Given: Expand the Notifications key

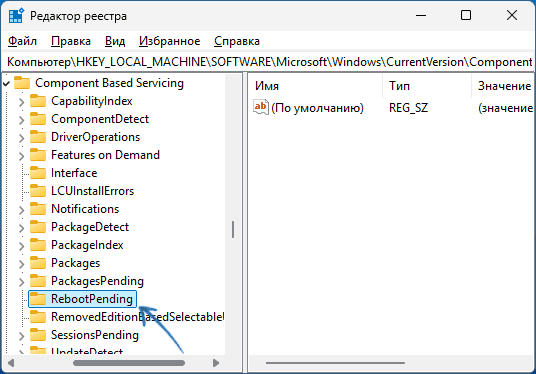Looking at the screenshot, I should [x=22, y=210].
